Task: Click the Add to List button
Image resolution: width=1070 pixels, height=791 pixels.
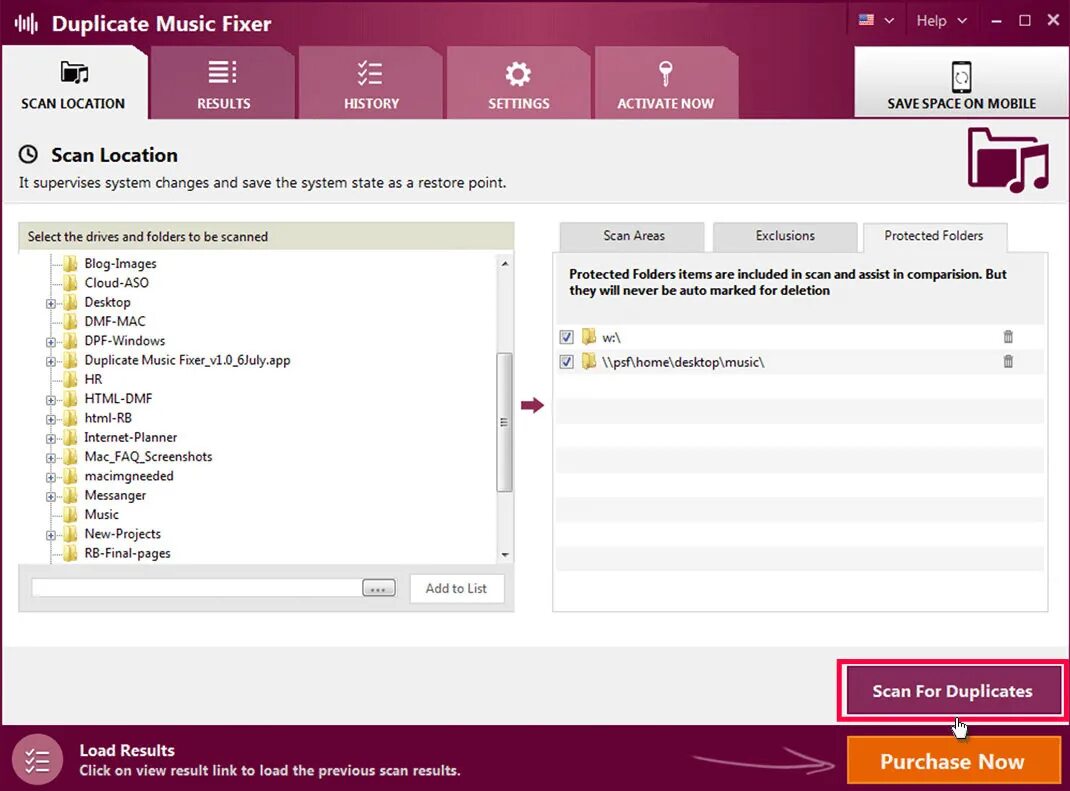Action: [x=457, y=588]
